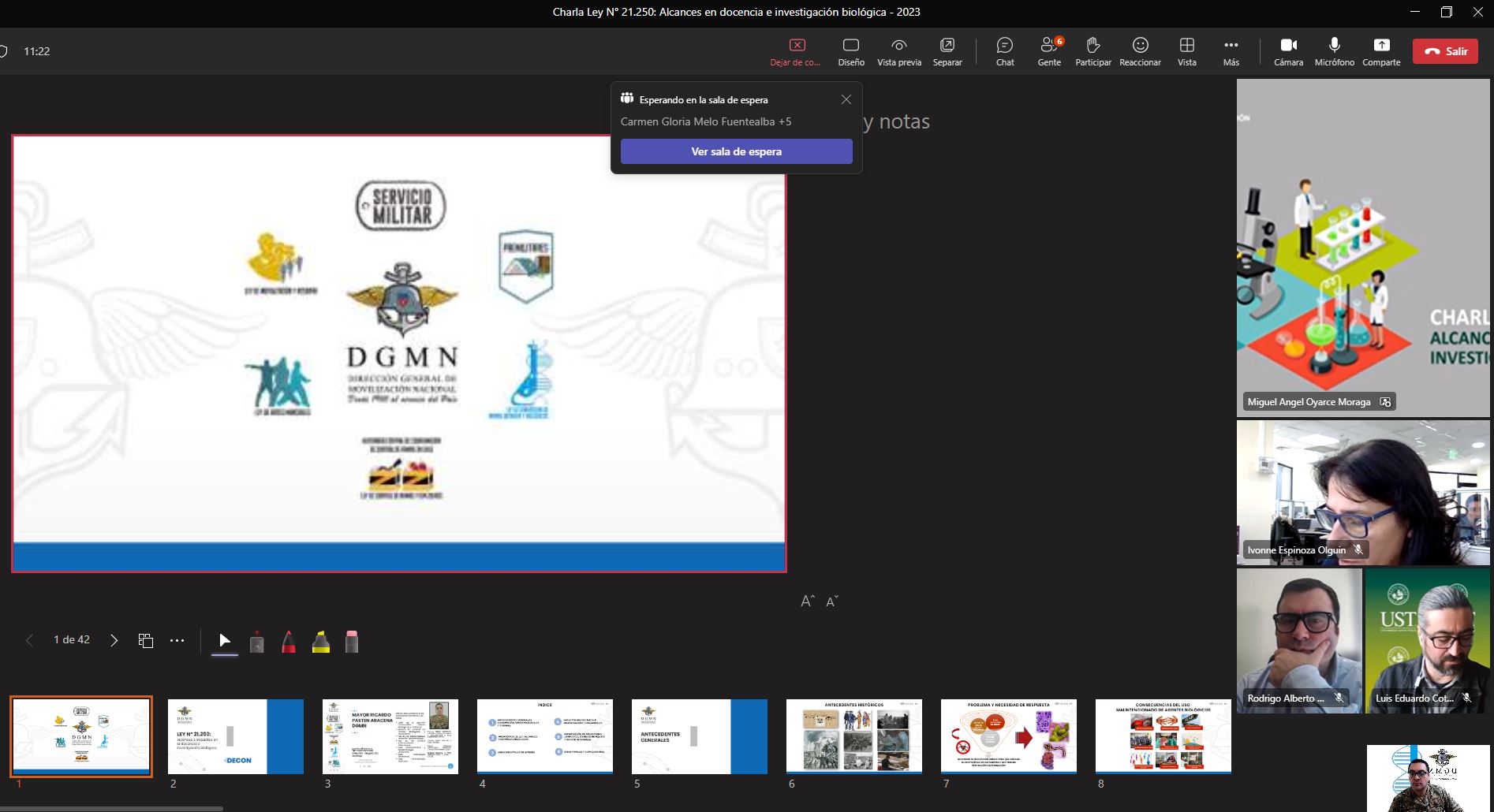Open the Gente participants panel
Viewport: 1494px width, 812px height.
point(1049,51)
